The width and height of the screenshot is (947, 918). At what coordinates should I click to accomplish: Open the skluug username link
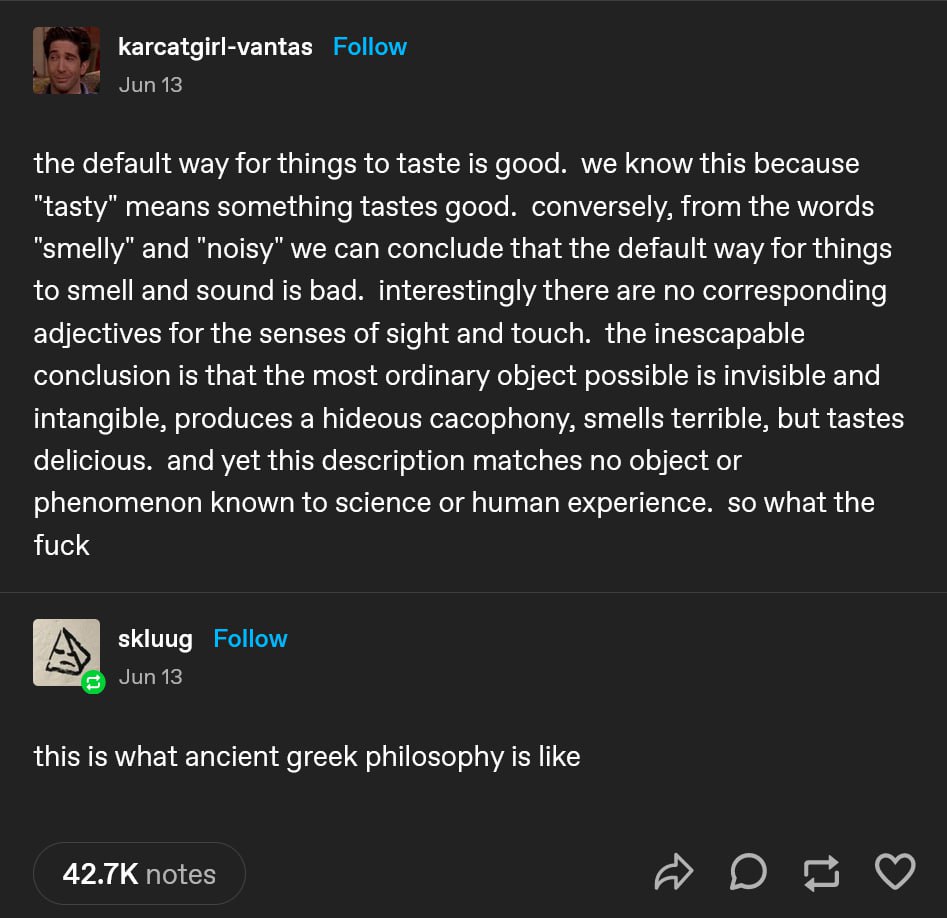tap(155, 639)
